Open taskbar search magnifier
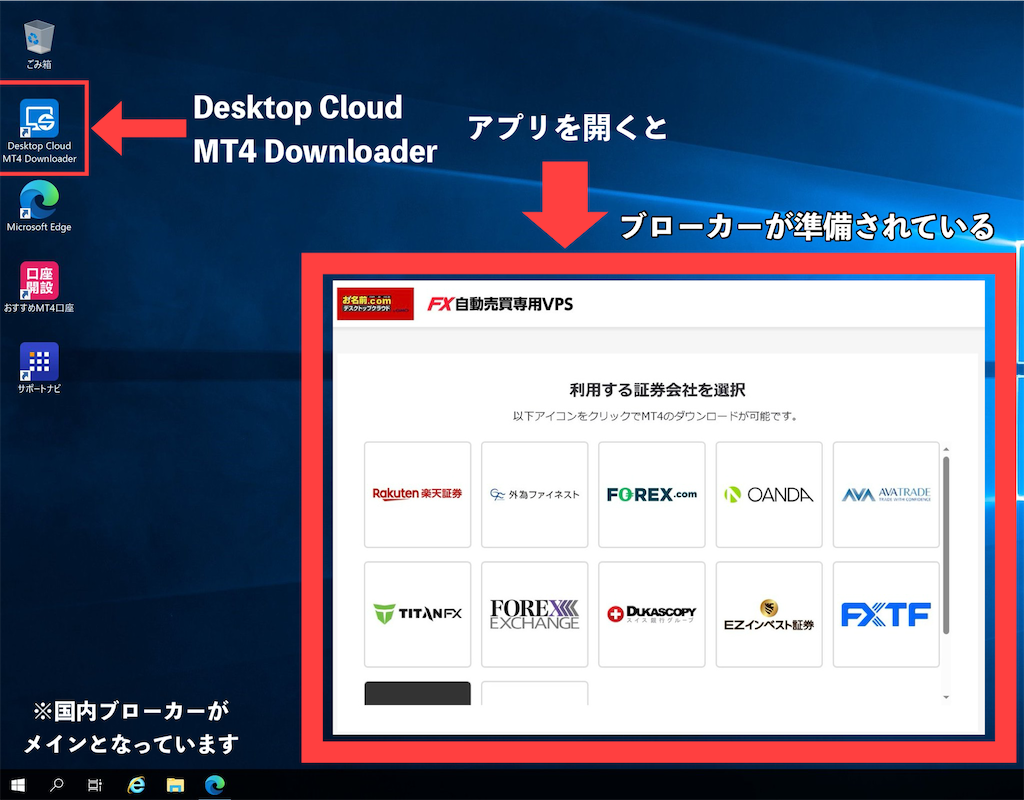This screenshot has height=800, width=1024. tap(57, 784)
